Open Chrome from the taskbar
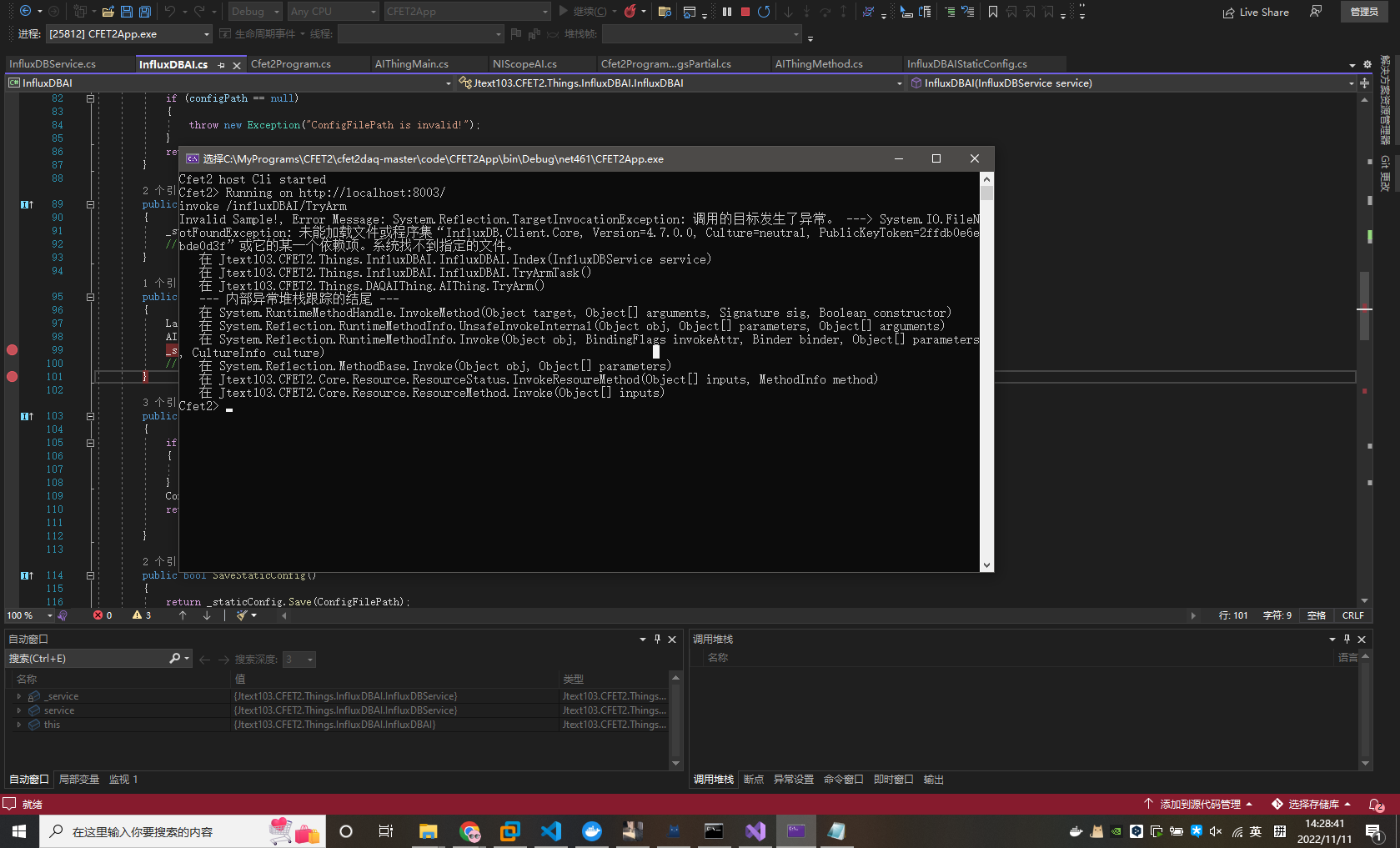The image size is (1400, 848). point(469,831)
